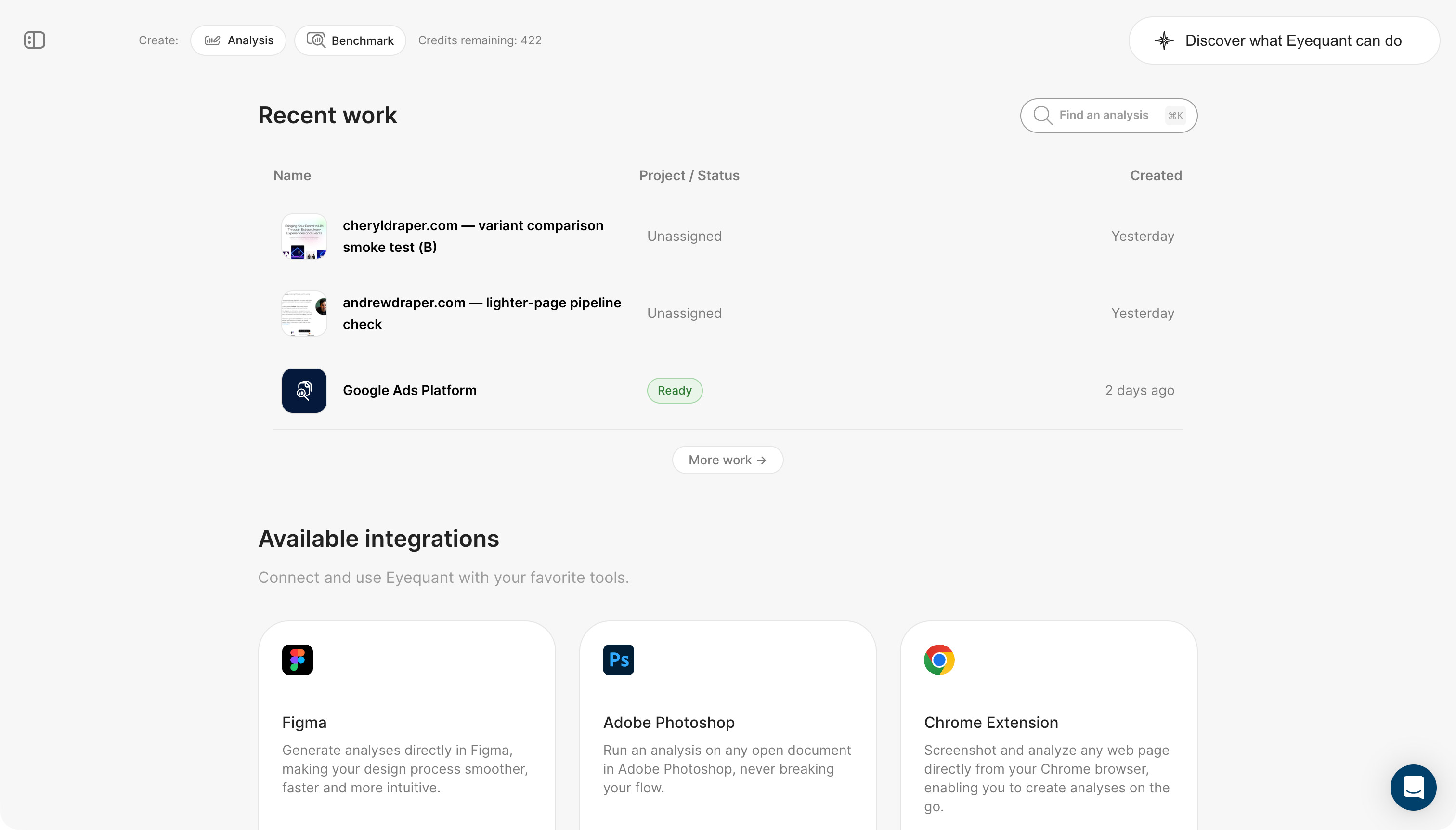Click the Name column header
Image resolution: width=1456 pixels, height=830 pixels.
(x=292, y=175)
